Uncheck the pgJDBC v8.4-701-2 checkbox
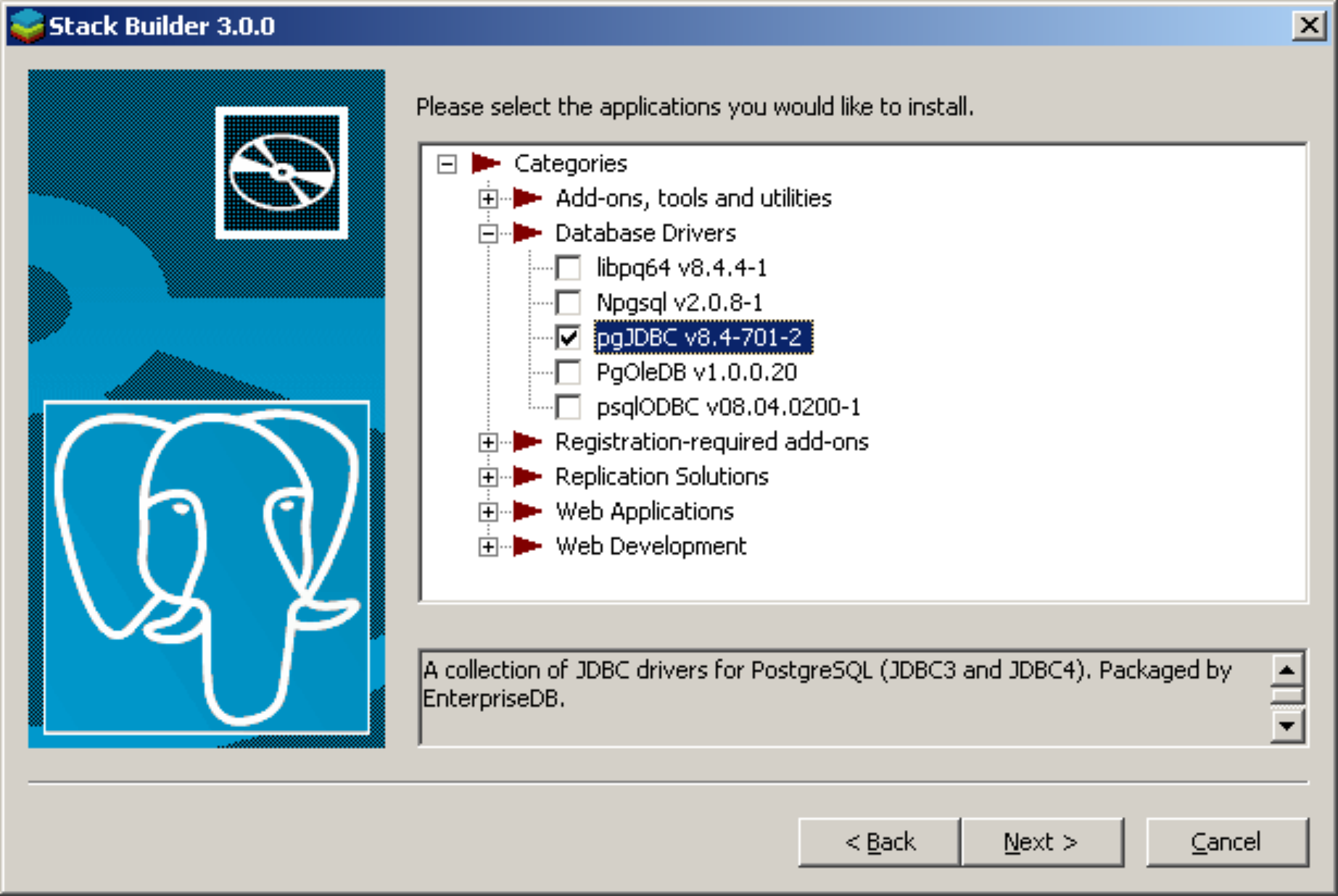The height and width of the screenshot is (896, 1338). (x=568, y=337)
